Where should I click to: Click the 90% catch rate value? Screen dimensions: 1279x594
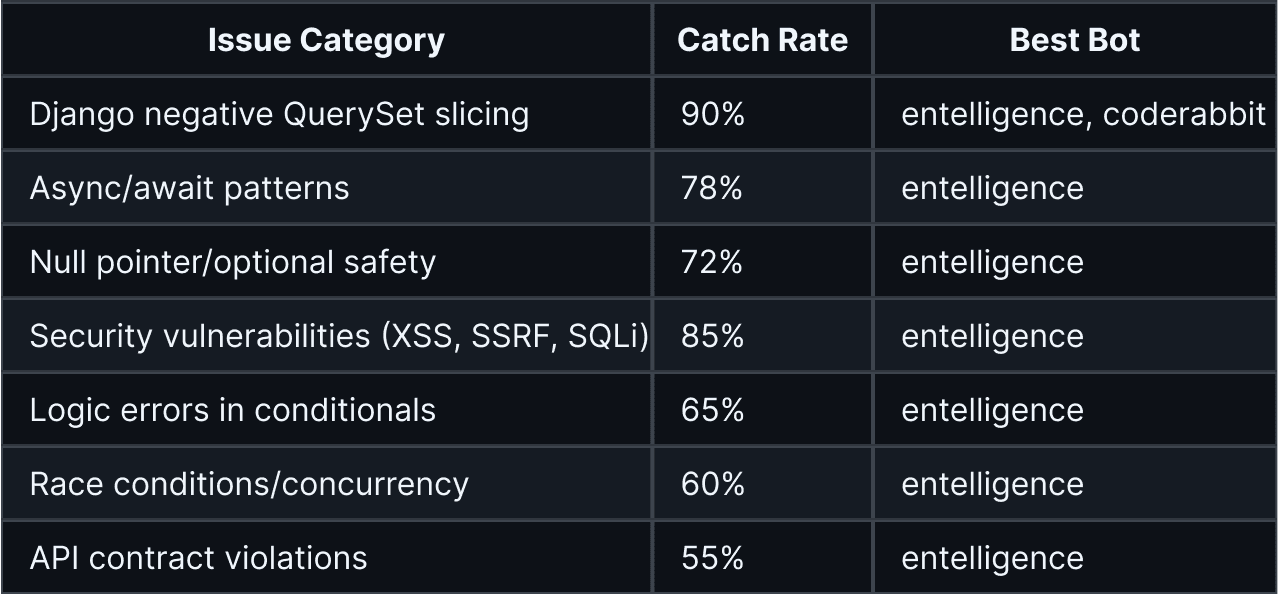(713, 114)
